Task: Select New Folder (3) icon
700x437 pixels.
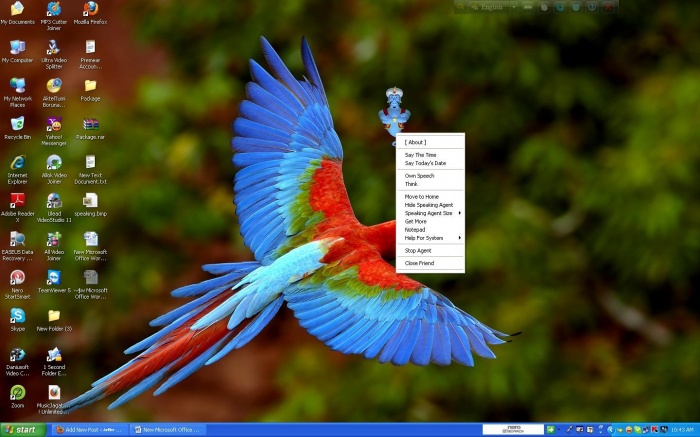Action: coord(54,320)
